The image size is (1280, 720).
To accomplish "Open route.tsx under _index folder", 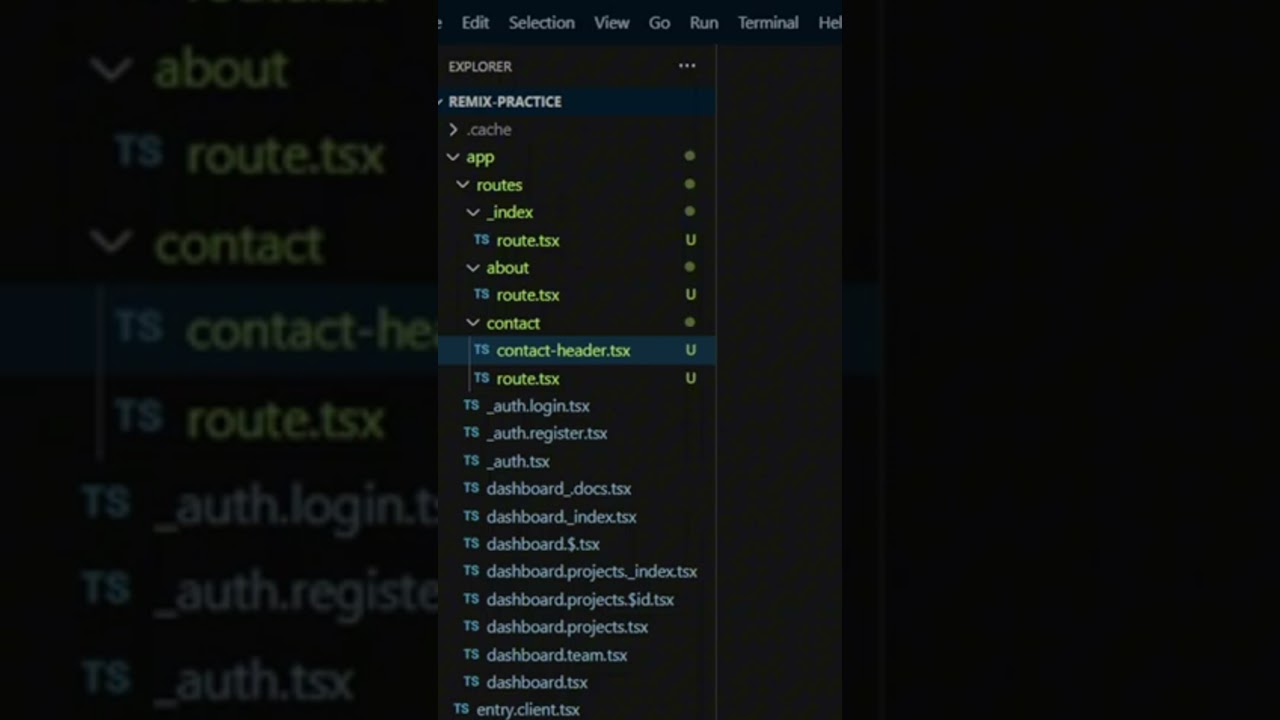I will pyautogui.click(x=528, y=240).
